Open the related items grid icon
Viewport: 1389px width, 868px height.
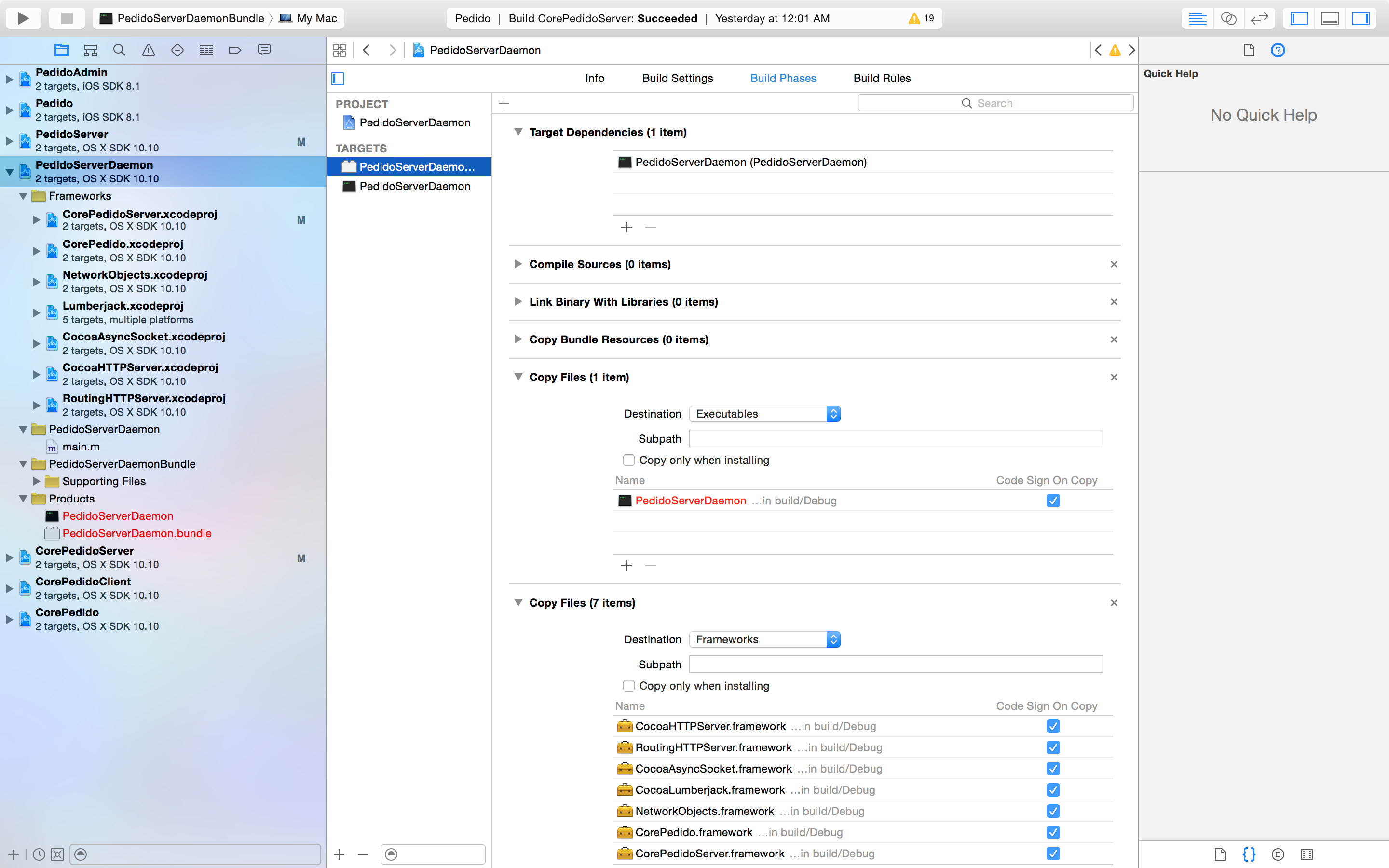340,51
